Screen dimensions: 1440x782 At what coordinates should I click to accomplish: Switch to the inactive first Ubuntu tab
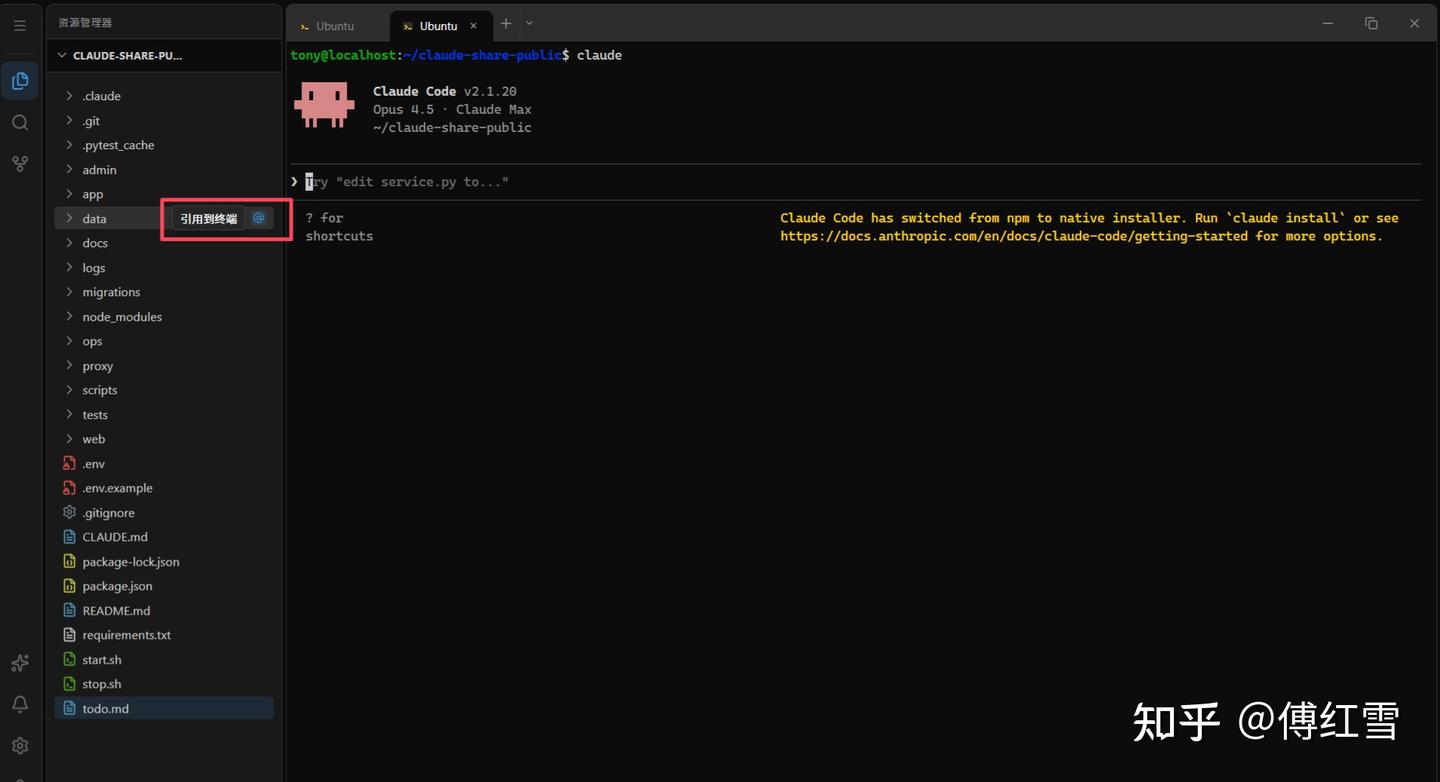[x=336, y=26]
